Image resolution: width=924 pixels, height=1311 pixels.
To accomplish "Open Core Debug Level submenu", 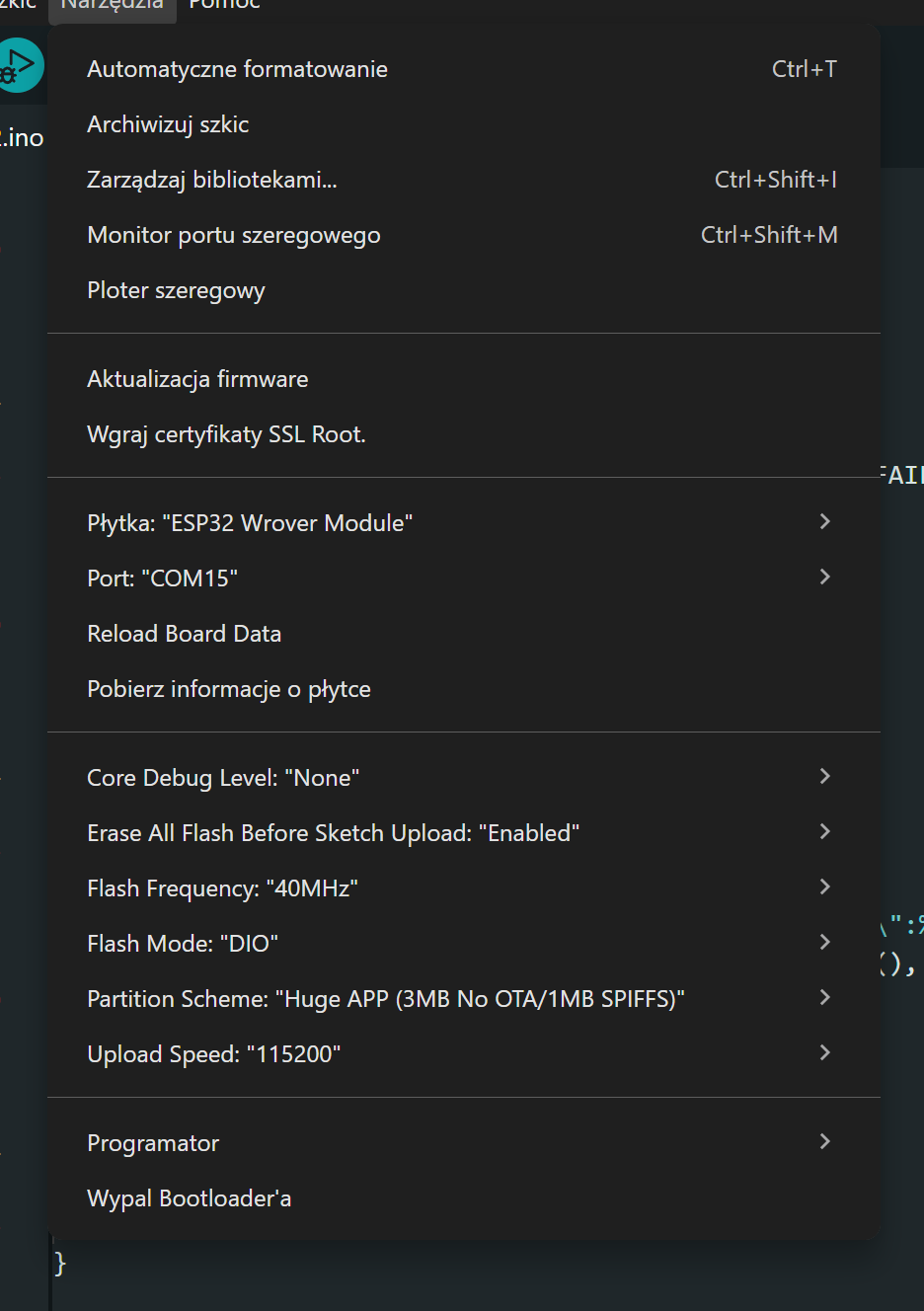I will tap(463, 778).
